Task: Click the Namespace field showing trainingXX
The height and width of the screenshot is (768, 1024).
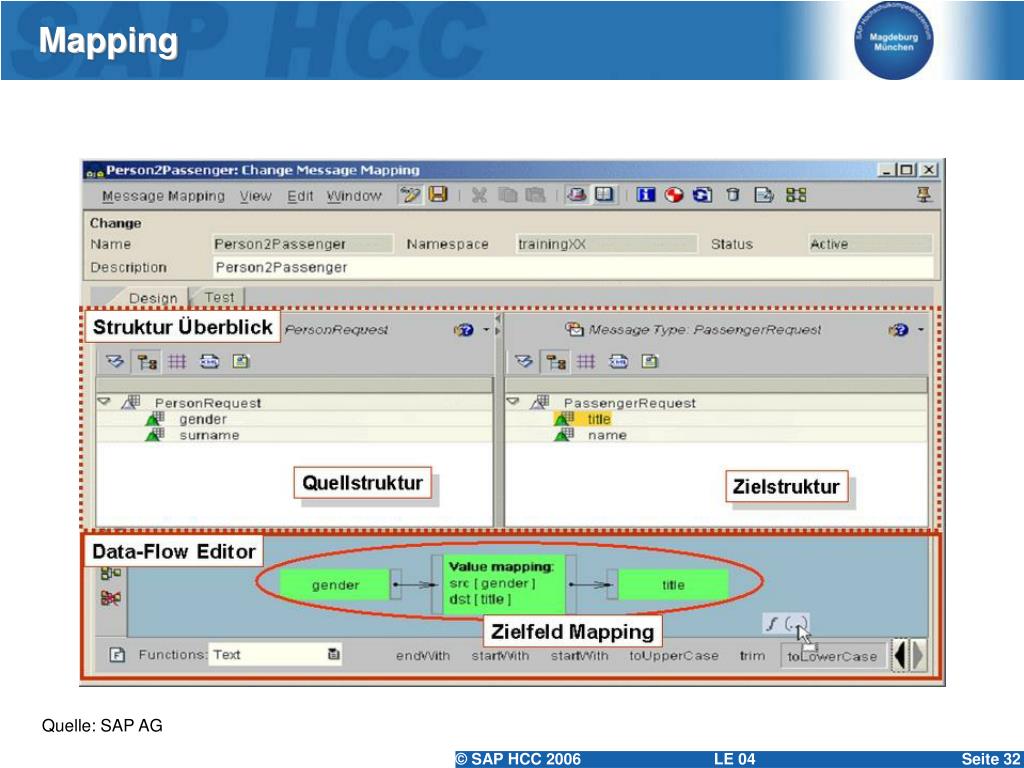Action: tap(606, 244)
